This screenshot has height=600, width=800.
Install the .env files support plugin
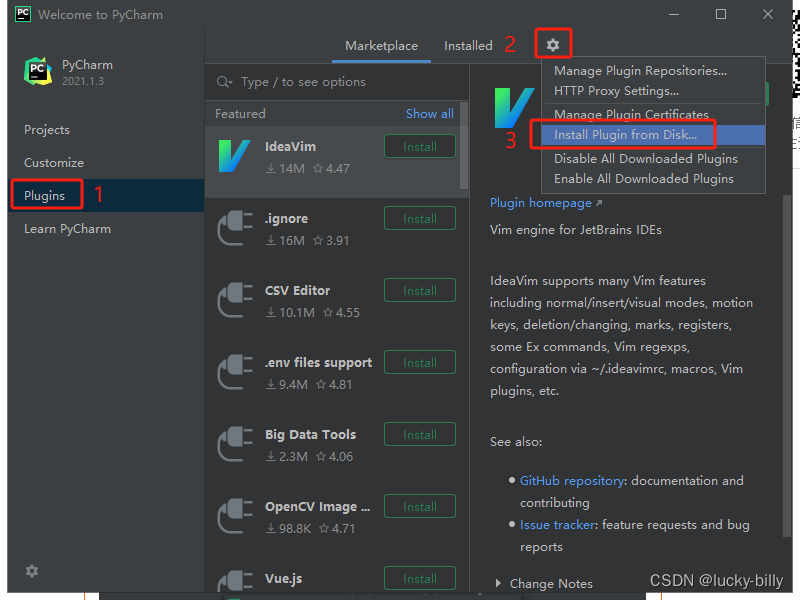[x=420, y=362]
